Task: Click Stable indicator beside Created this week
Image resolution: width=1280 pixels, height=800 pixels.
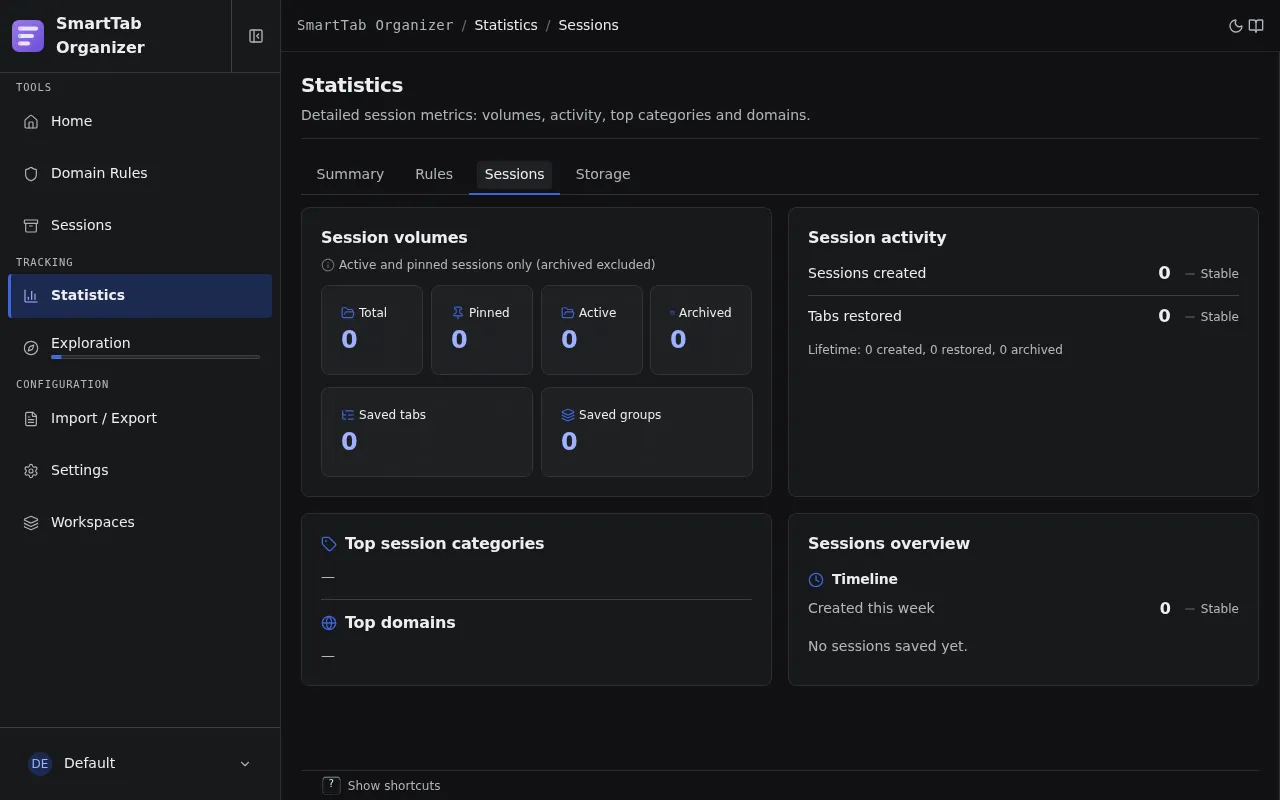Action: click(1212, 609)
